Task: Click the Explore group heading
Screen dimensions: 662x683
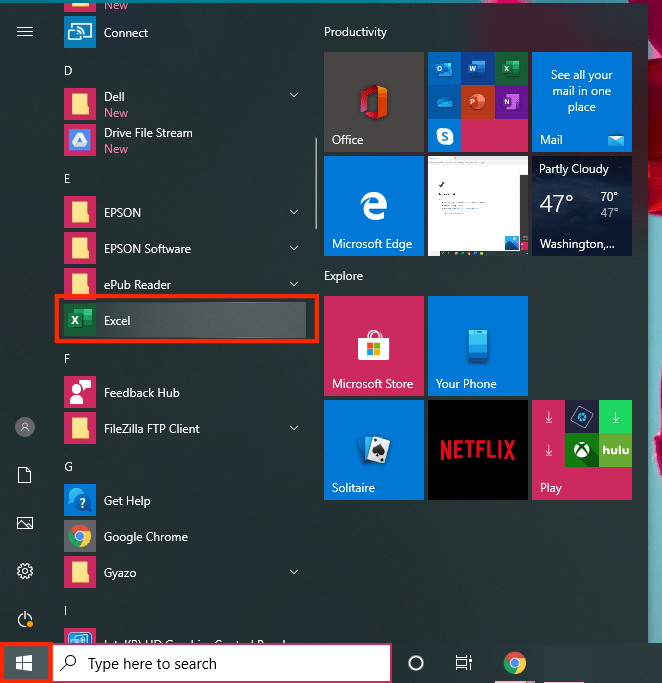Action: click(344, 276)
